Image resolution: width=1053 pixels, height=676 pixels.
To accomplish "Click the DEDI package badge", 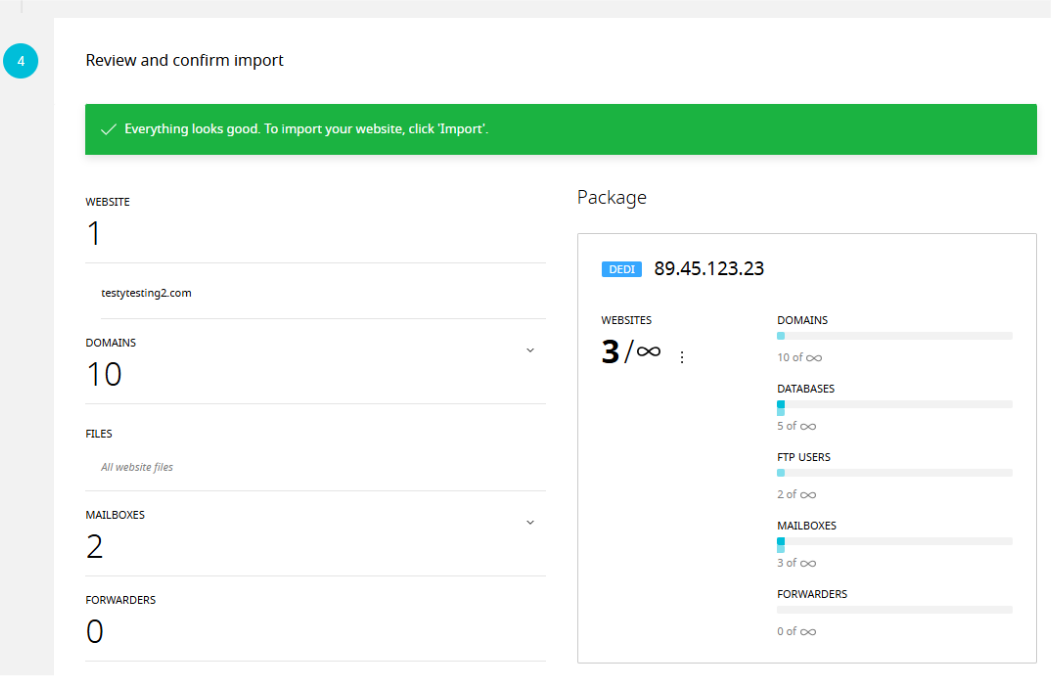I will pos(621,269).
